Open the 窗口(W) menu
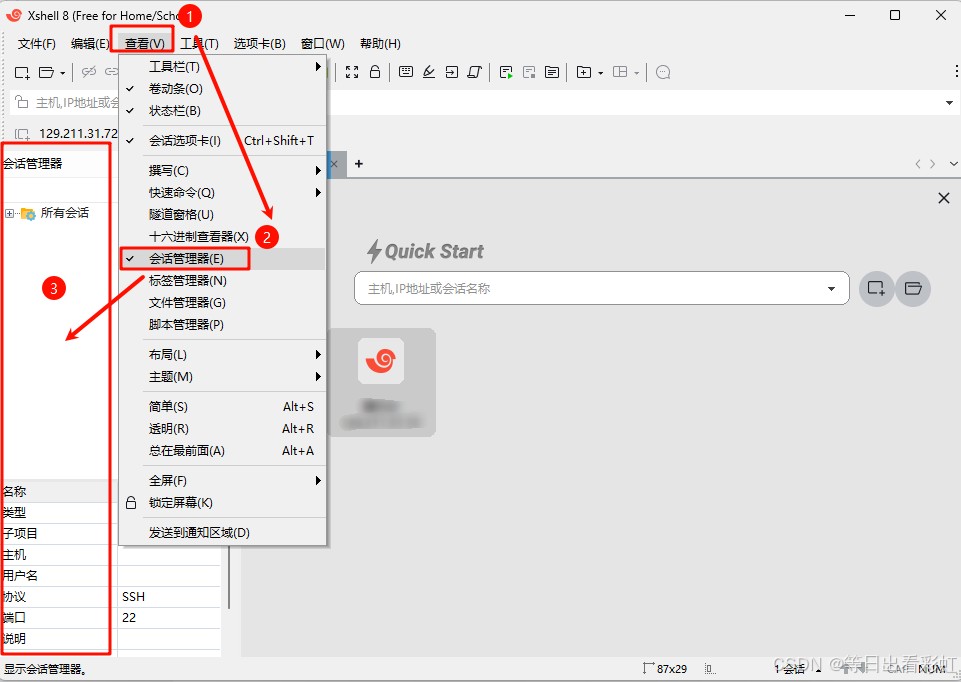Image resolution: width=961 pixels, height=682 pixels. point(322,44)
